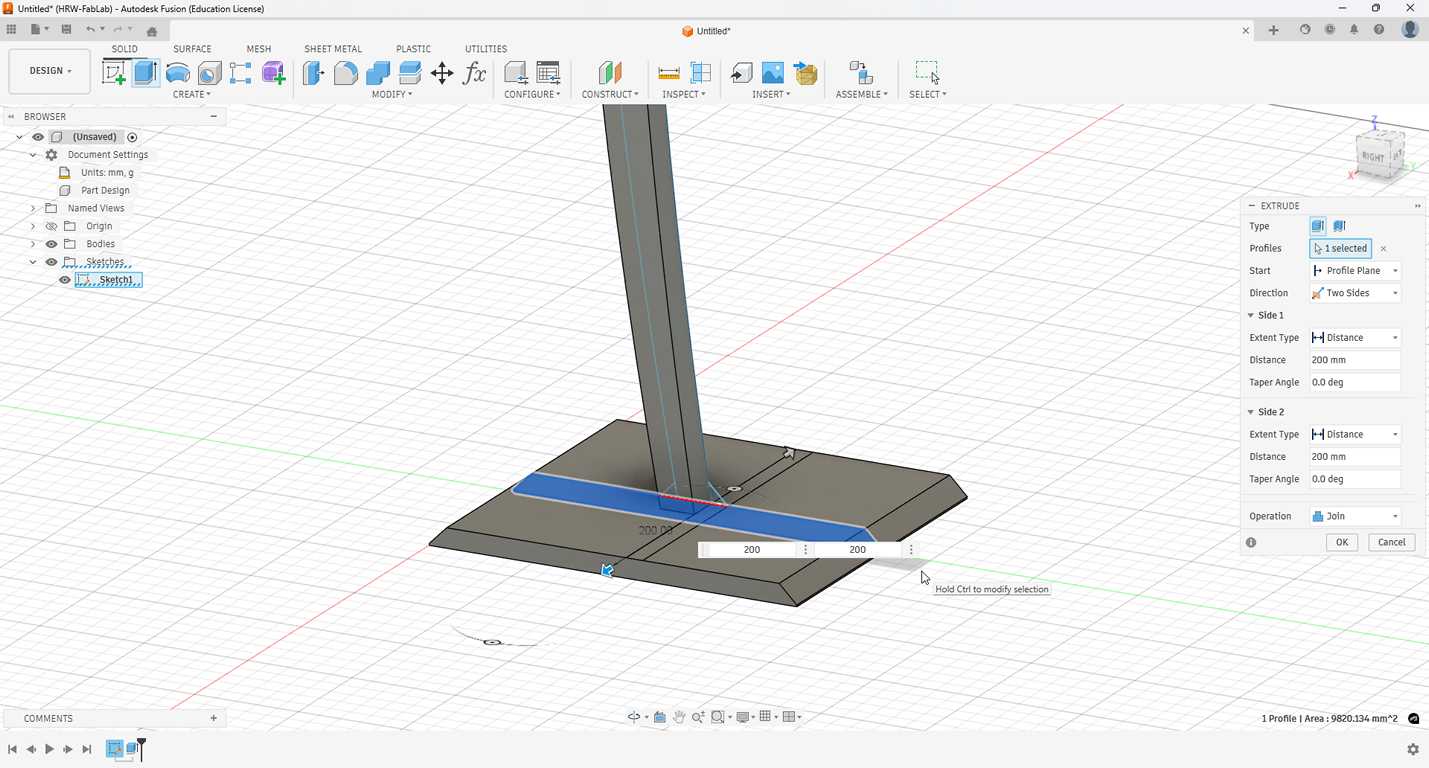Activate the Unsaved component radio button

[132, 137]
